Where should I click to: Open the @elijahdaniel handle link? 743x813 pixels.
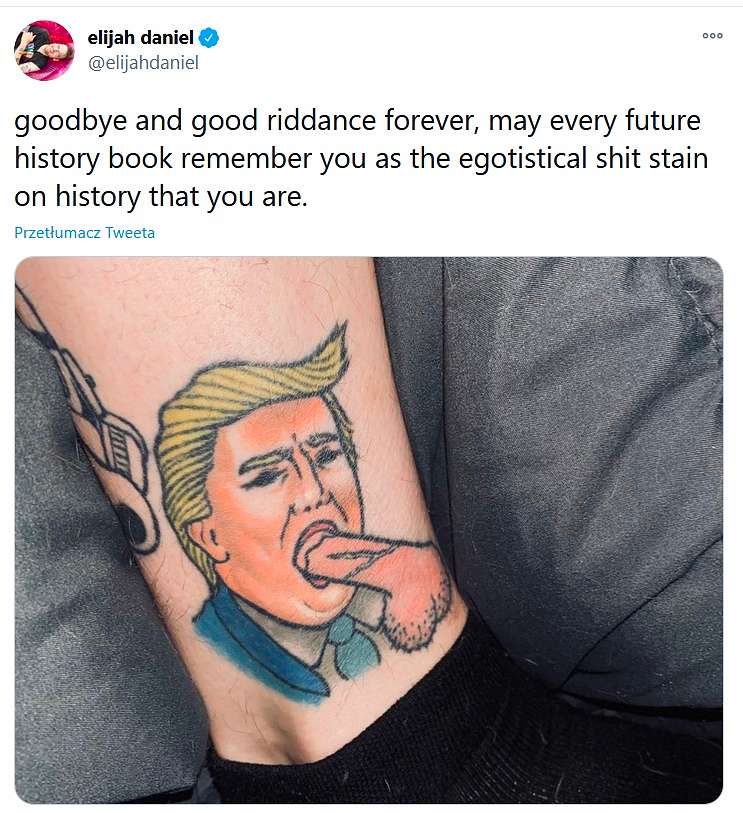pos(143,63)
